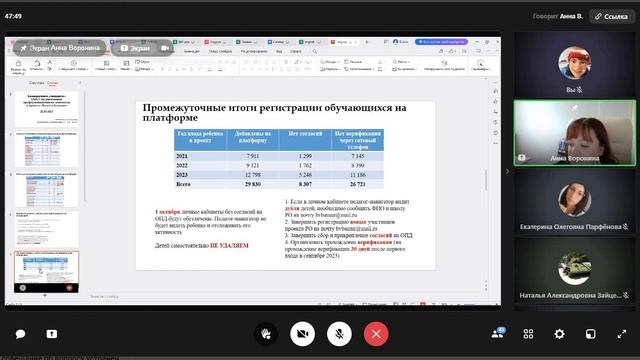Viewport: 640px width, 360px height.
Task: Click the add slide plus below thumbnails
Action: 45,295
